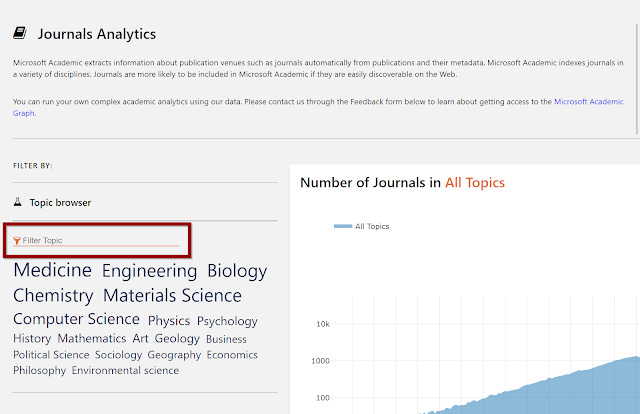This screenshot has width=640, height=414.
Task: Pick the Sociology topic
Action: click(118, 355)
